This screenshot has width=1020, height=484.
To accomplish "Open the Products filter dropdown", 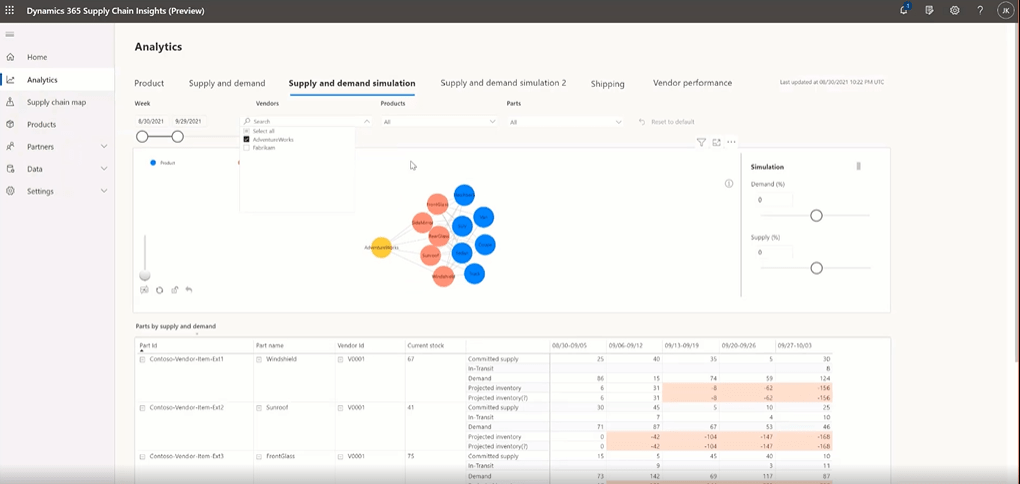I will point(438,122).
